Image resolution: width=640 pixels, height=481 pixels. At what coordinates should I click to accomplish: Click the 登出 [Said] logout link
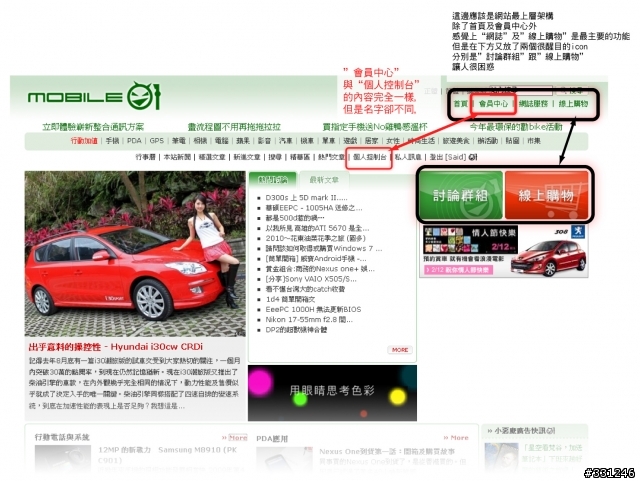click(448, 157)
